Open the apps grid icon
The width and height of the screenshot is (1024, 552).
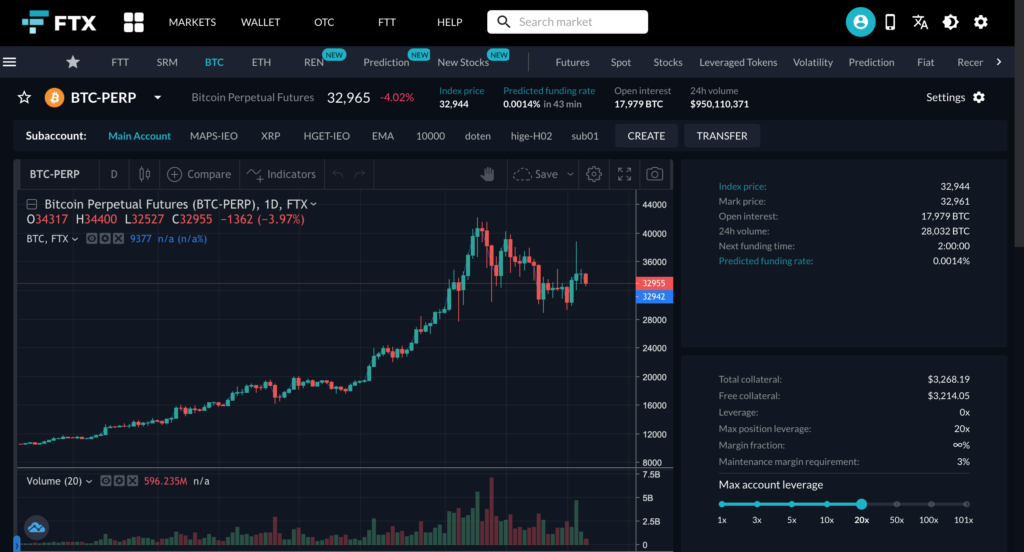pyautogui.click(x=133, y=22)
